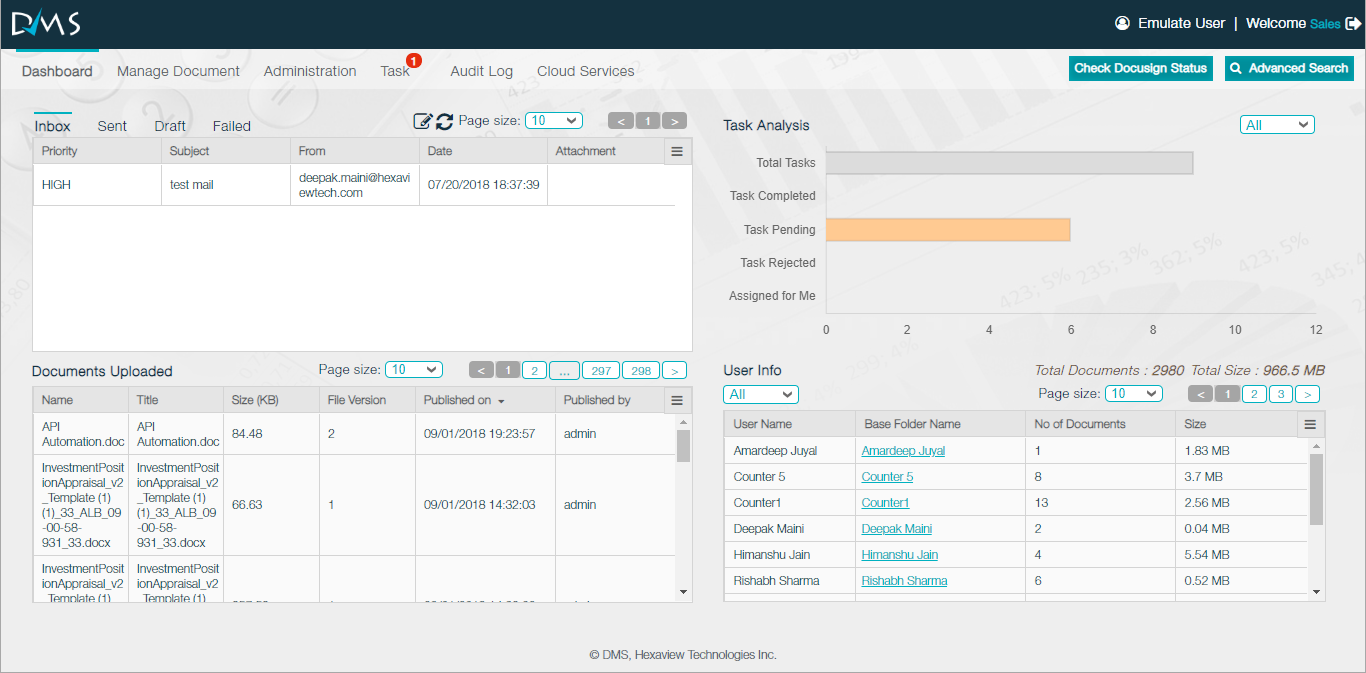The height and width of the screenshot is (673, 1366).
Task: Open the Rishabh Sharma base folder link
Action: [x=904, y=581]
